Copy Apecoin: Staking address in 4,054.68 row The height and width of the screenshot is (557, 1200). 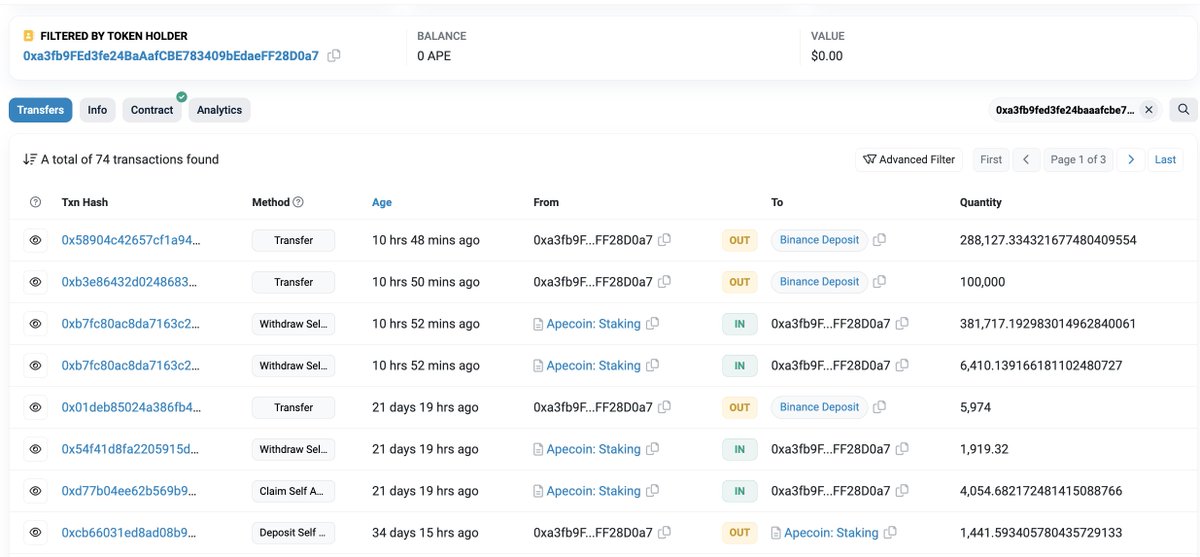pos(652,491)
